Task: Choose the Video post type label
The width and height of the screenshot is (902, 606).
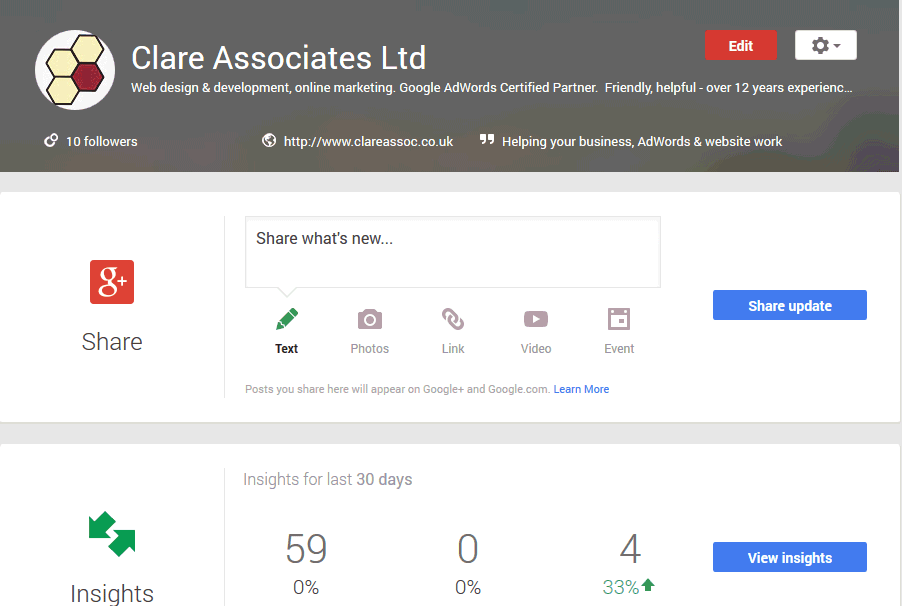Action: pyautogui.click(x=536, y=349)
